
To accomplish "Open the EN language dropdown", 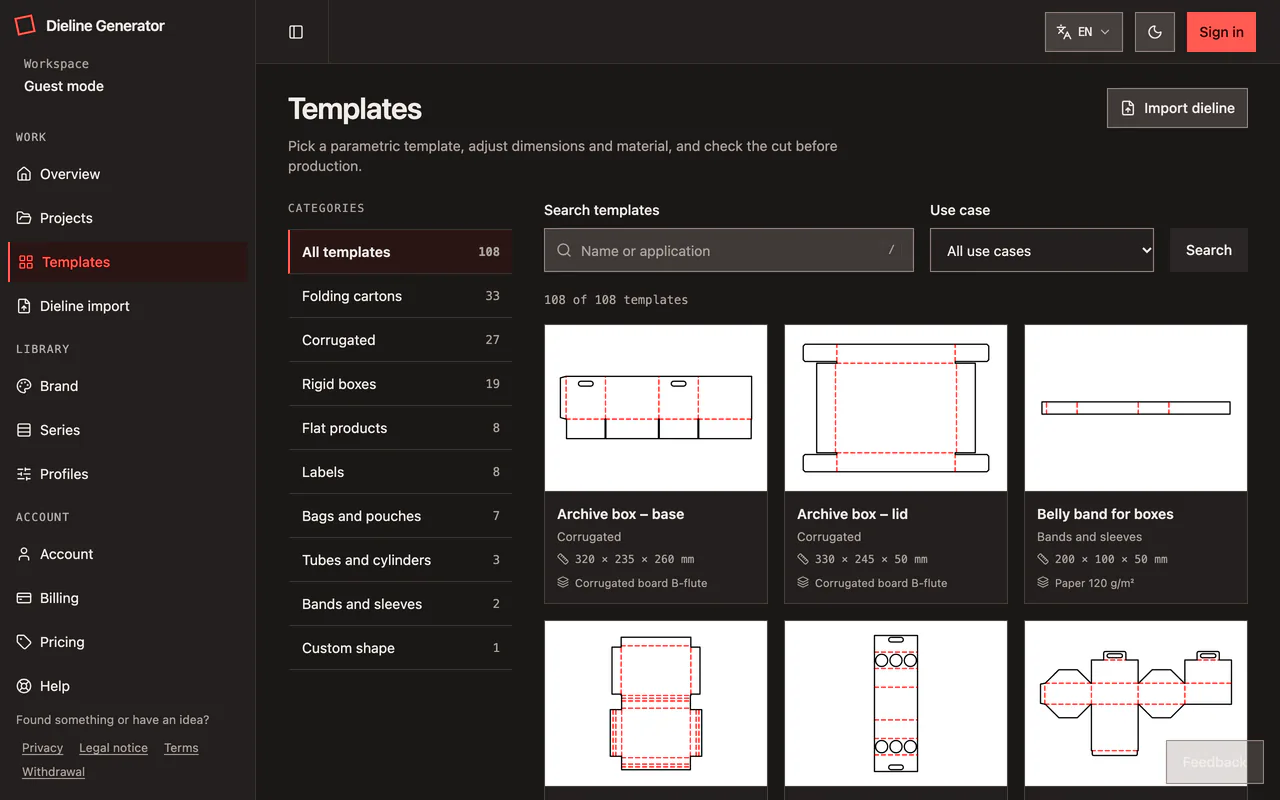I will 1084,32.
